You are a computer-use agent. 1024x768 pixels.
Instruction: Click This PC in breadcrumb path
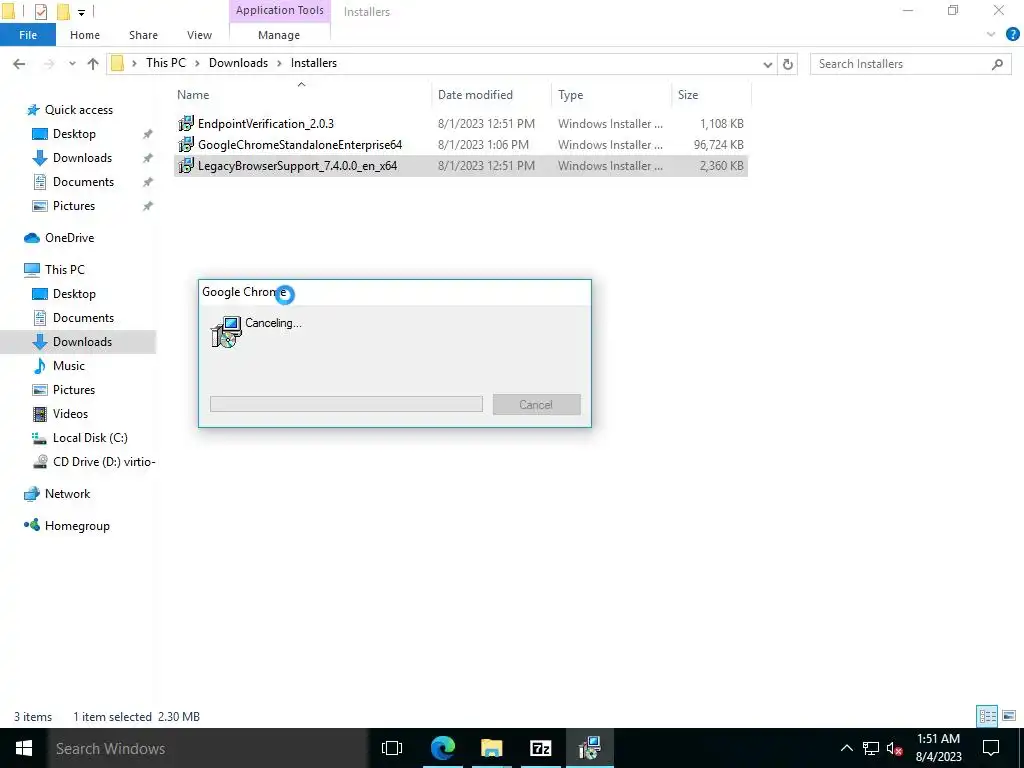[166, 63]
